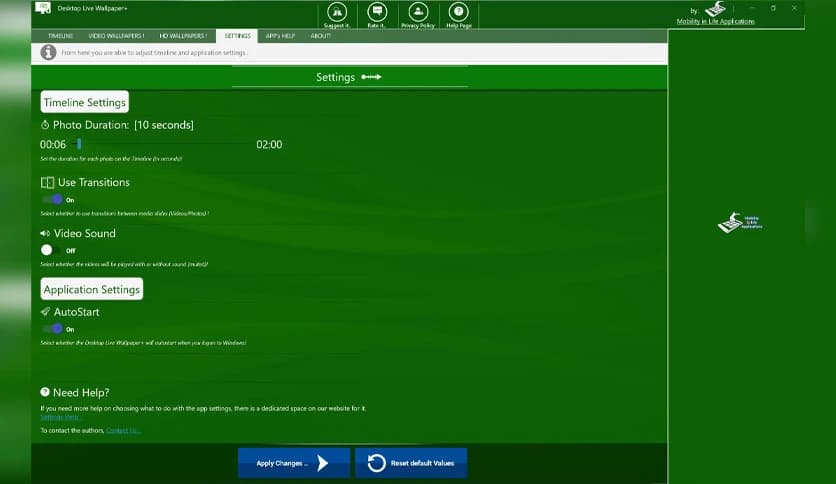Click the AutoStart rocket icon
Screen dimensions: 836x484
click(x=45, y=311)
